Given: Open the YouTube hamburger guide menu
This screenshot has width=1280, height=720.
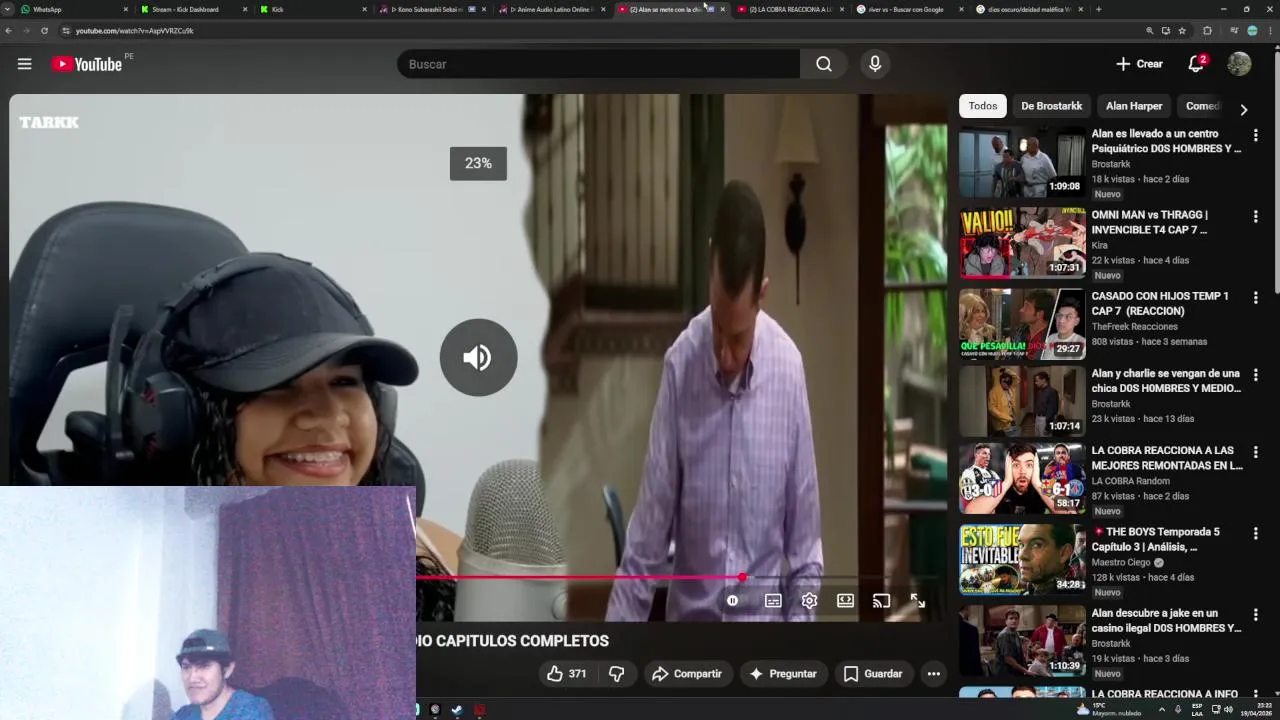Looking at the screenshot, I should pyautogui.click(x=24, y=64).
